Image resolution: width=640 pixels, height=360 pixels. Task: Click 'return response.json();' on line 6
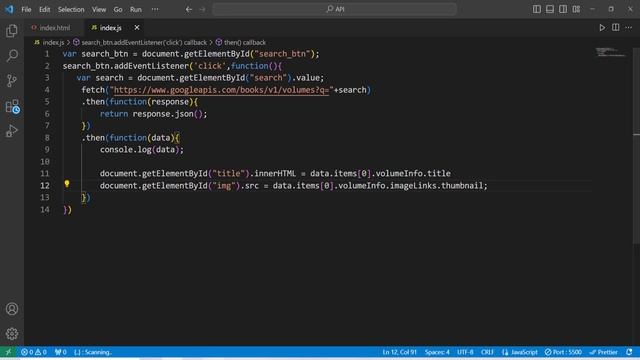(x=153, y=114)
